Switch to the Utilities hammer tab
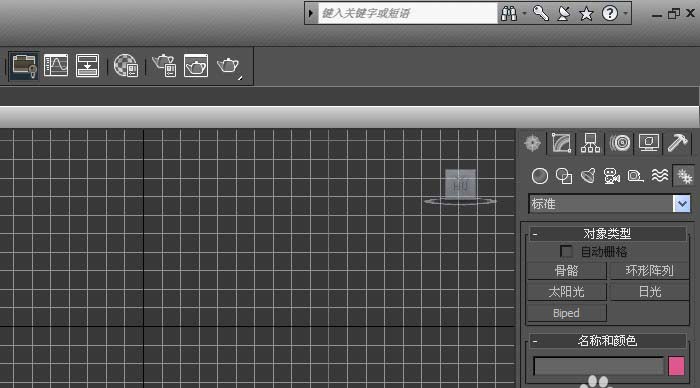This screenshot has width=700, height=388. [x=678, y=143]
